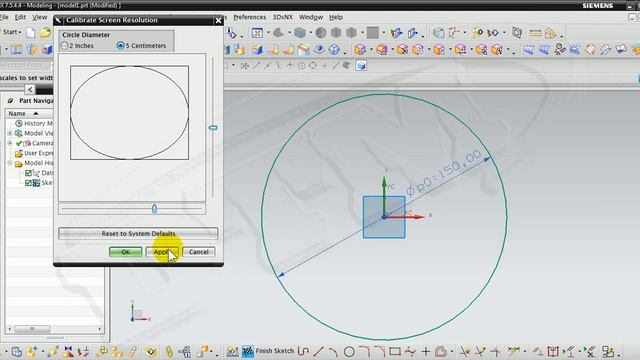Open the Start dropdown
This screenshot has width=640, height=360.
click(x=12, y=32)
